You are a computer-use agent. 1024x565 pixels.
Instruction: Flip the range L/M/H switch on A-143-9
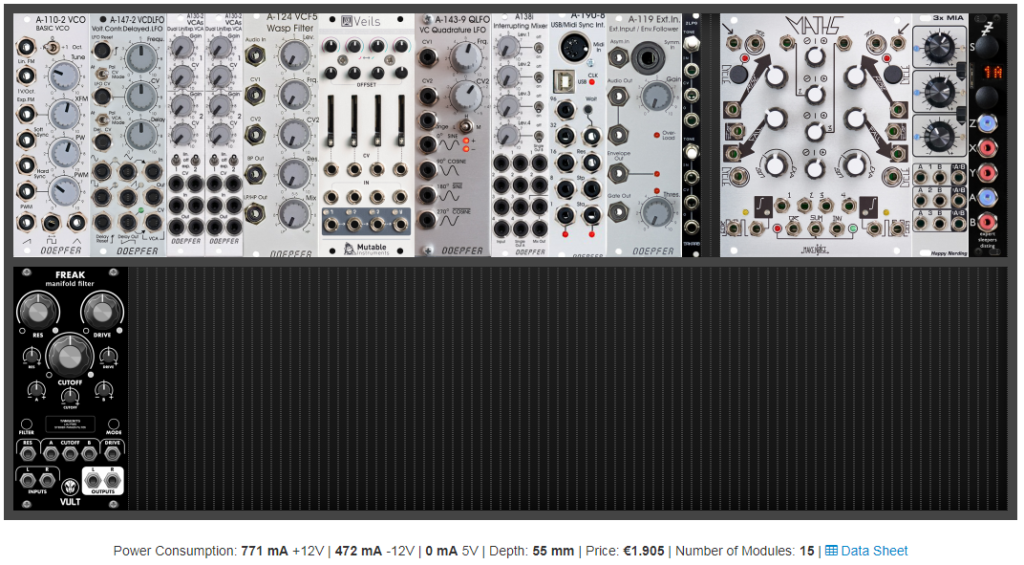click(x=466, y=126)
